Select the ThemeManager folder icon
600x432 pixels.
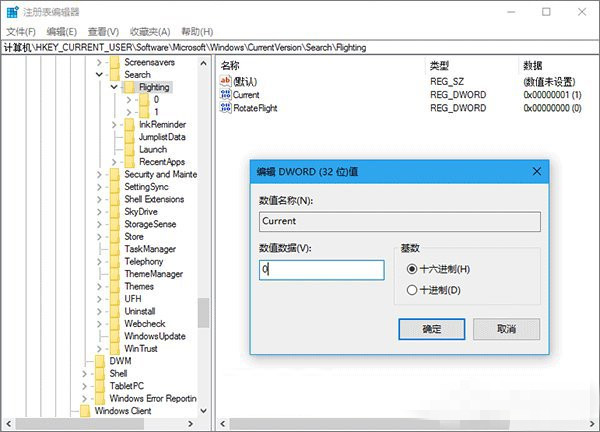pos(115,273)
